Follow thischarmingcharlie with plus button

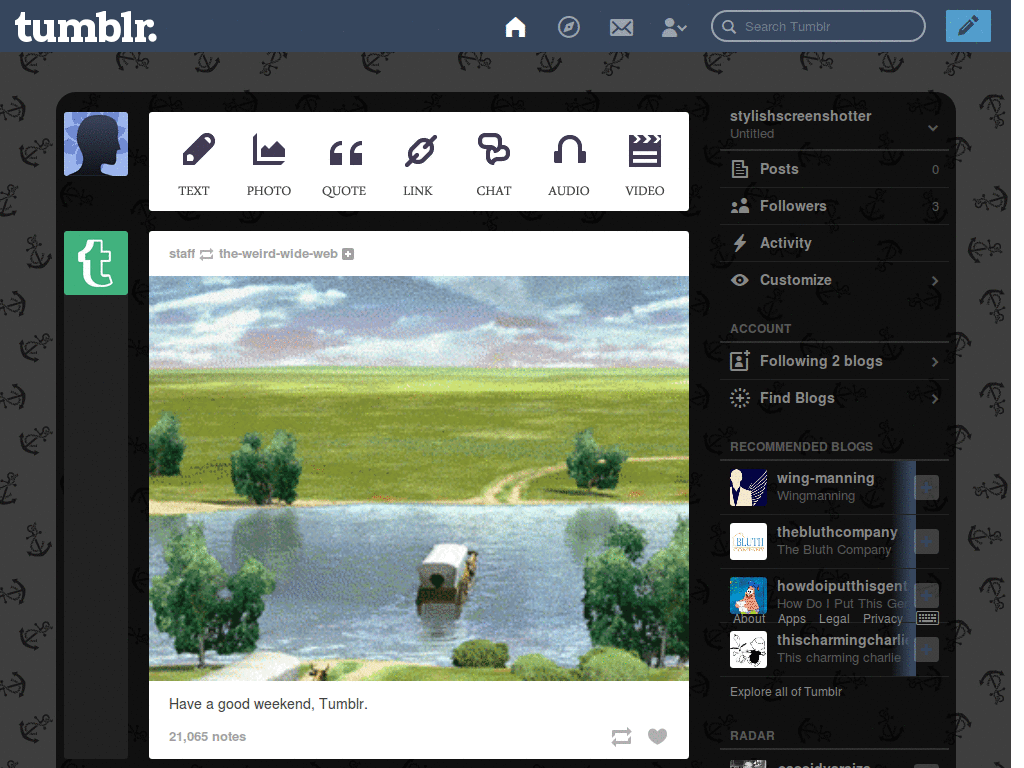(927, 649)
